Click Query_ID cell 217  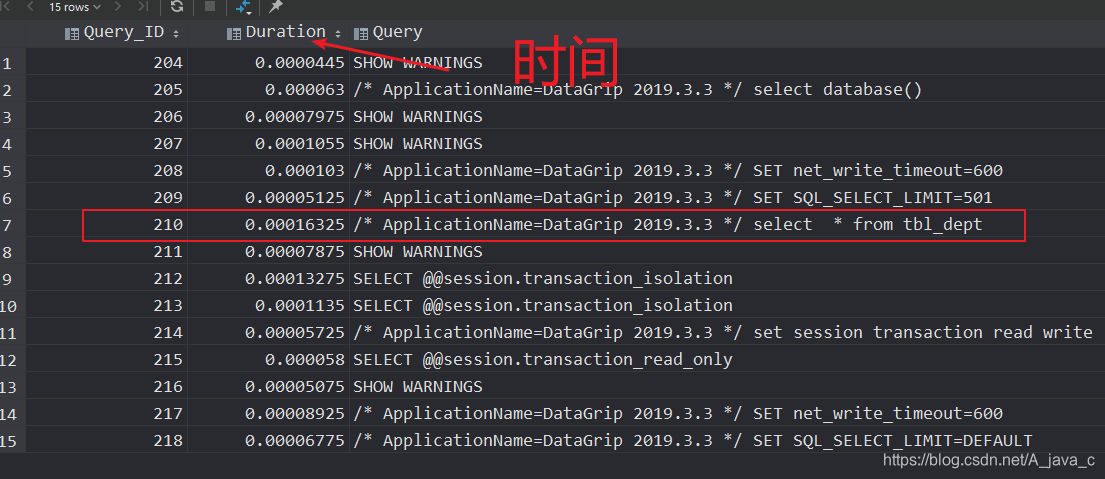[x=168, y=413]
